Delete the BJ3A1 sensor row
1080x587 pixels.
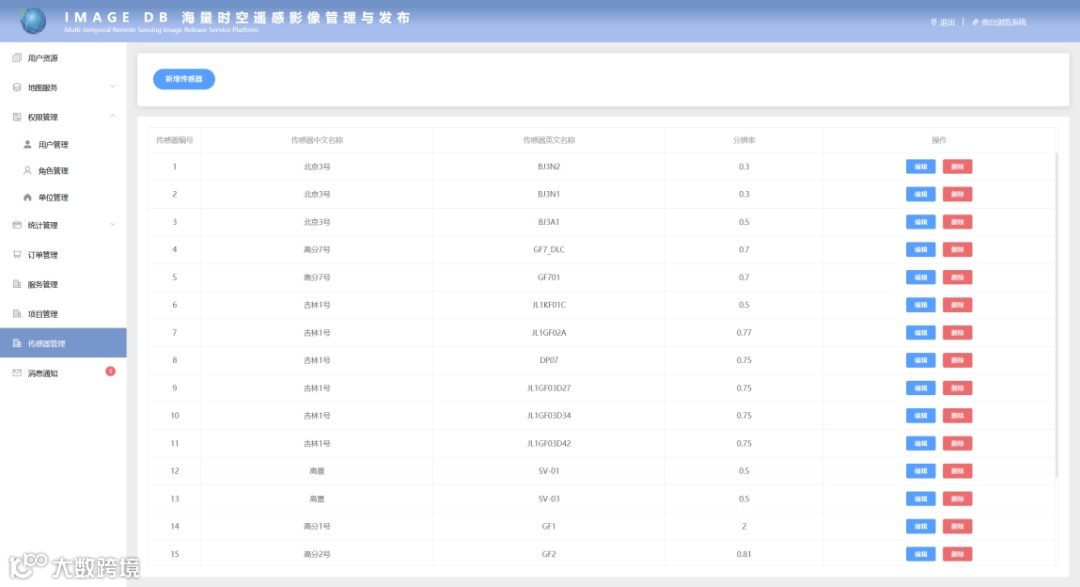[x=957, y=222]
